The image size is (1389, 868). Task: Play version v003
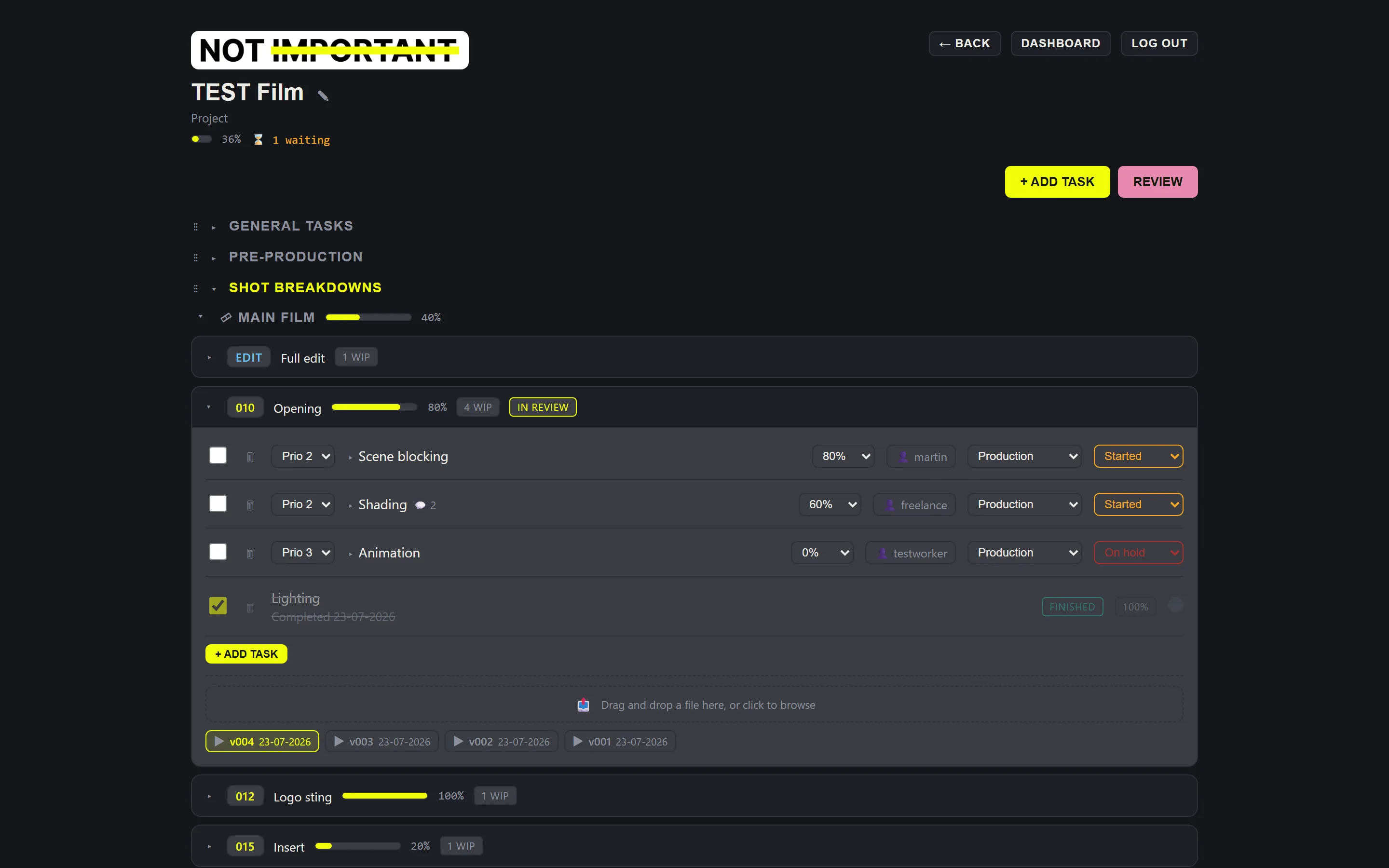(381, 741)
